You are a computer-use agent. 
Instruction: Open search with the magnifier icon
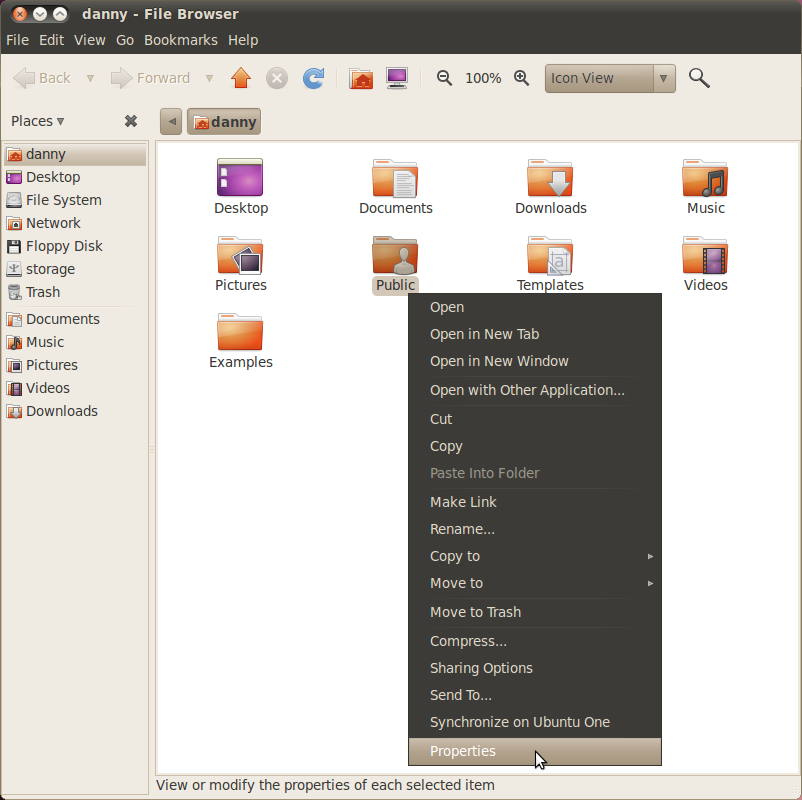tap(699, 78)
